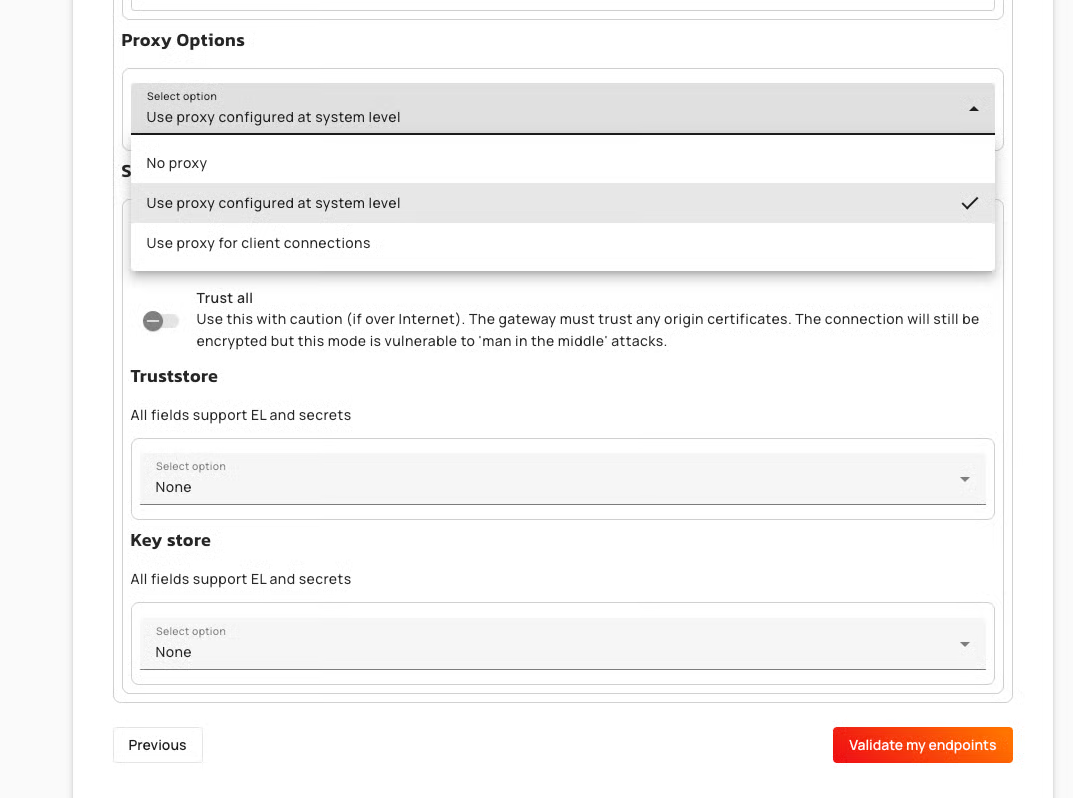The height and width of the screenshot is (798, 1073).
Task: Click the Trust all caution description text
Action: tap(587, 330)
